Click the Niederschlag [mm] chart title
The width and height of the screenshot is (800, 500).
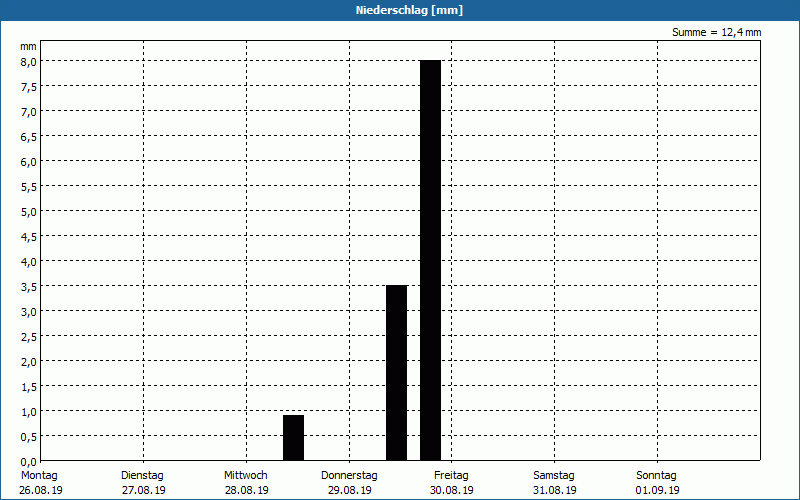tap(409, 10)
